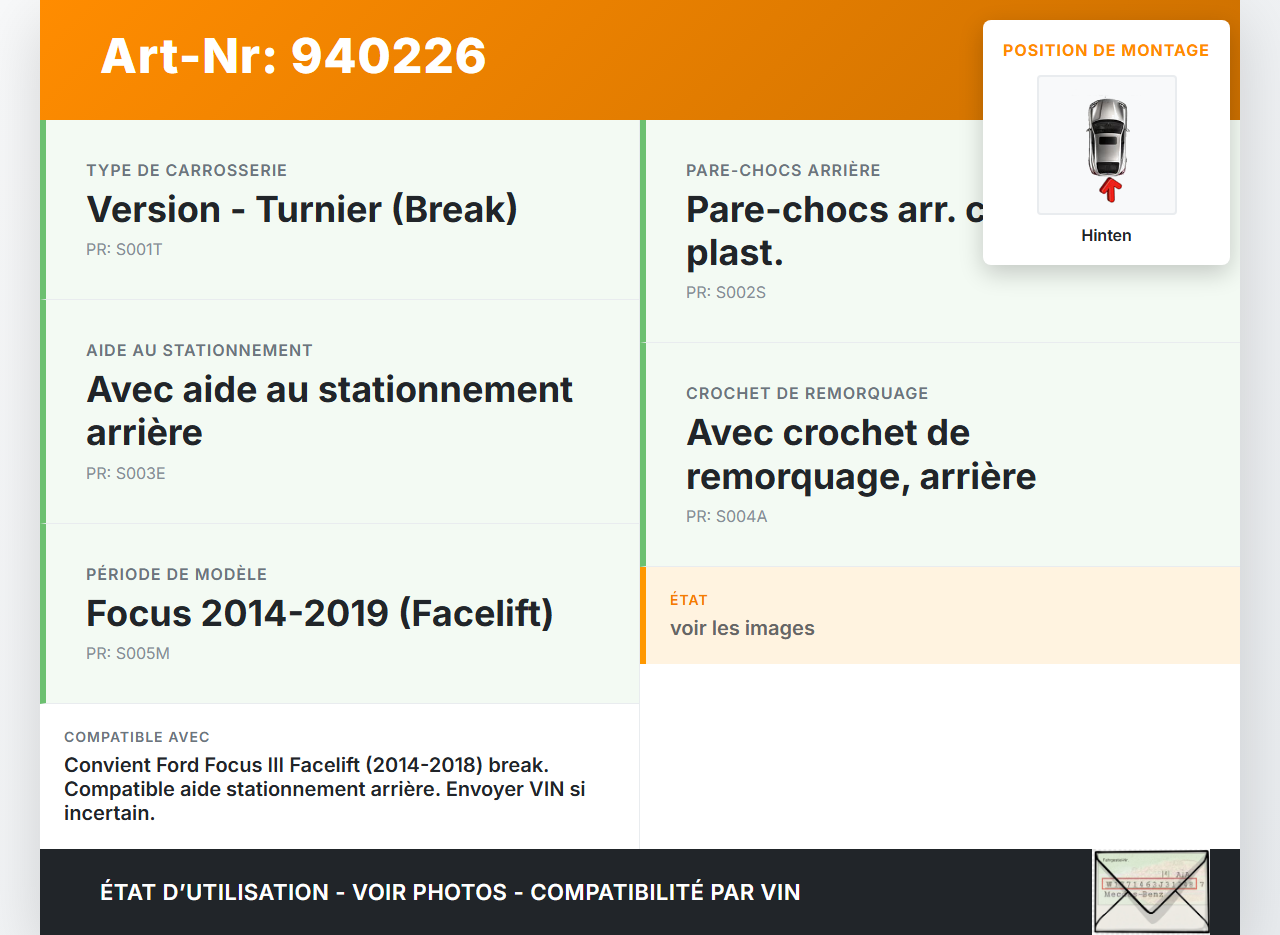Select the Position de montage title

[1105, 50]
